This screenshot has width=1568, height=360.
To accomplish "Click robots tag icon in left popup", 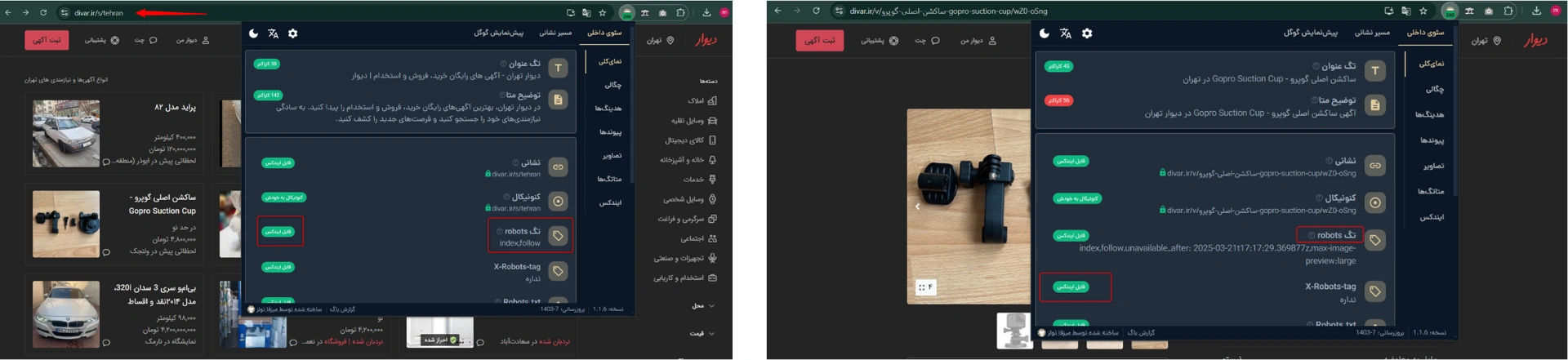I will coord(558,236).
